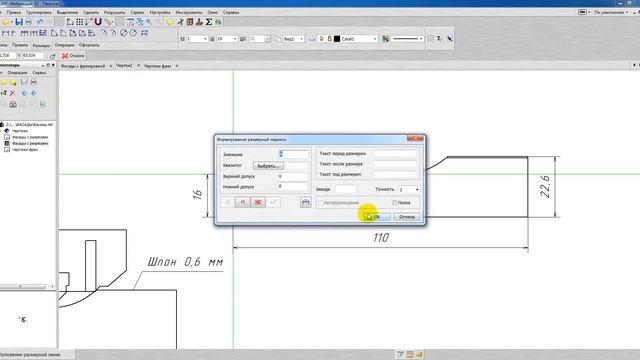The image size is (640, 360).
Task: Open the Сервис menu
Action: [x=137, y=12]
